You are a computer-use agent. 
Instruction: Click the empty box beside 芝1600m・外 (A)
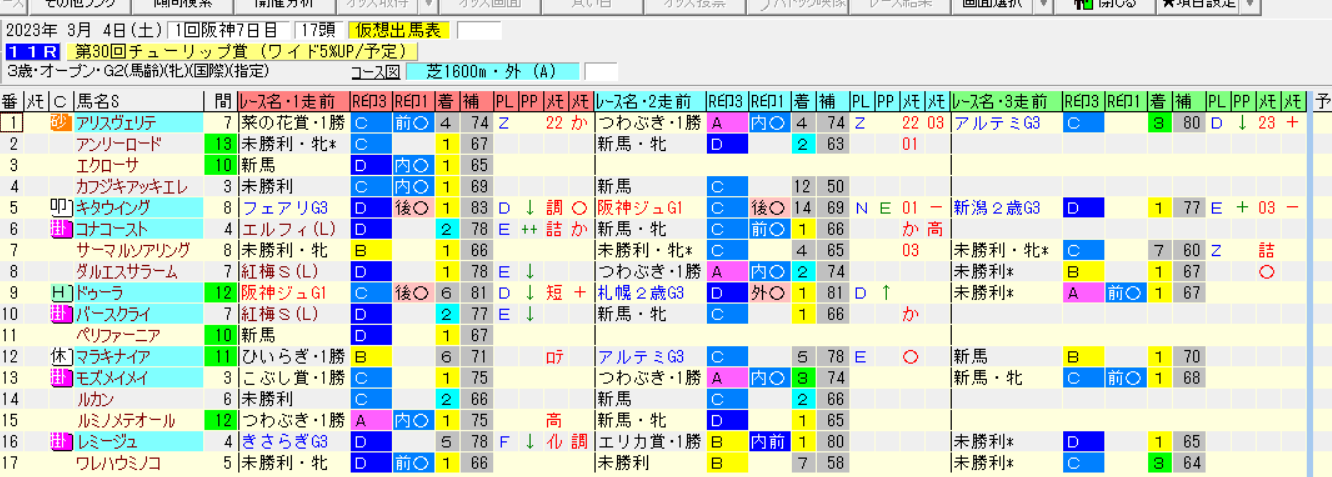[601, 72]
